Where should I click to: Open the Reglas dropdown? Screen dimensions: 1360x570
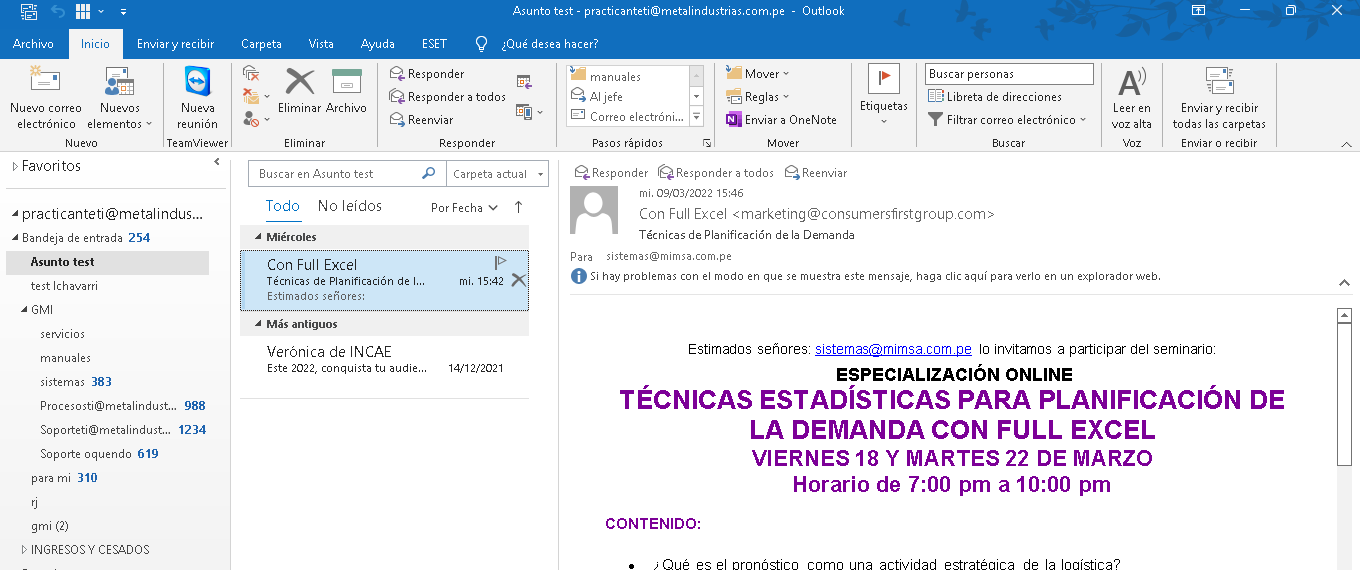758,97
